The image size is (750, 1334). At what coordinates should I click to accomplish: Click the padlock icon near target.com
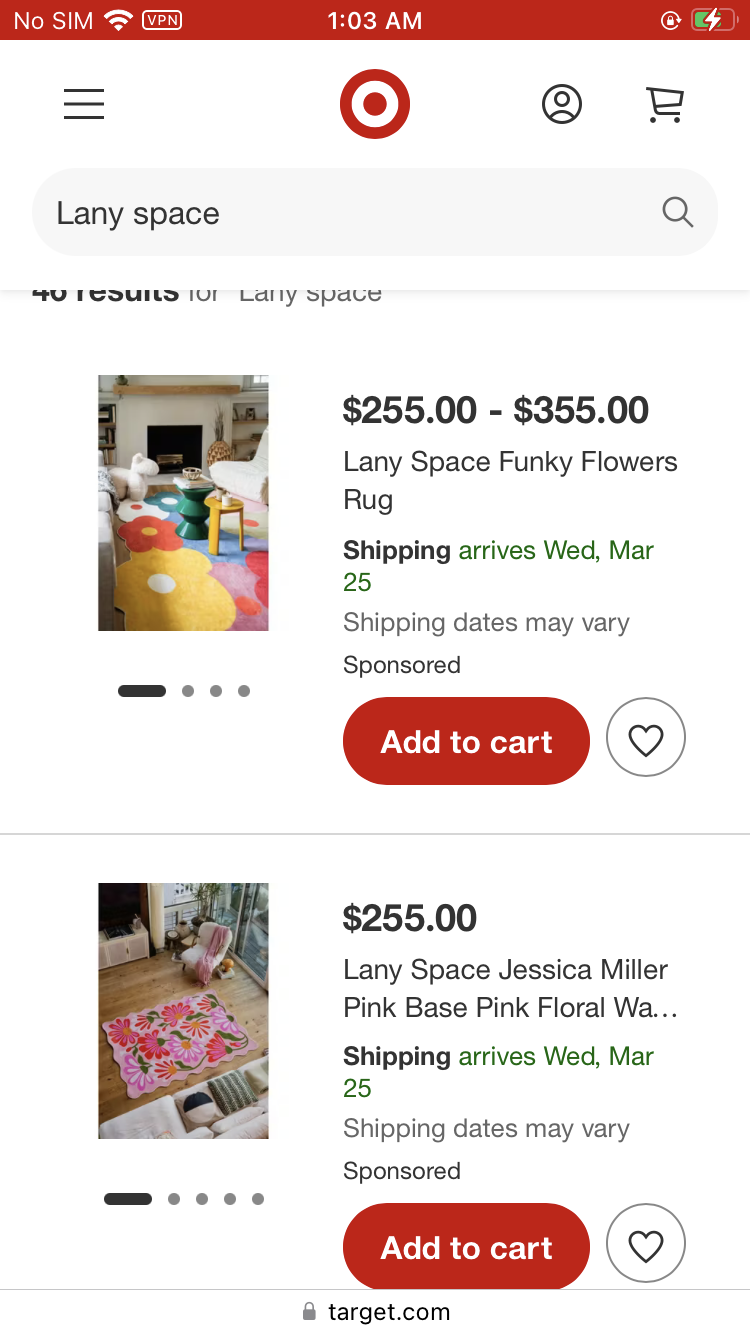pyautogui.click(x=309, y=1311)
